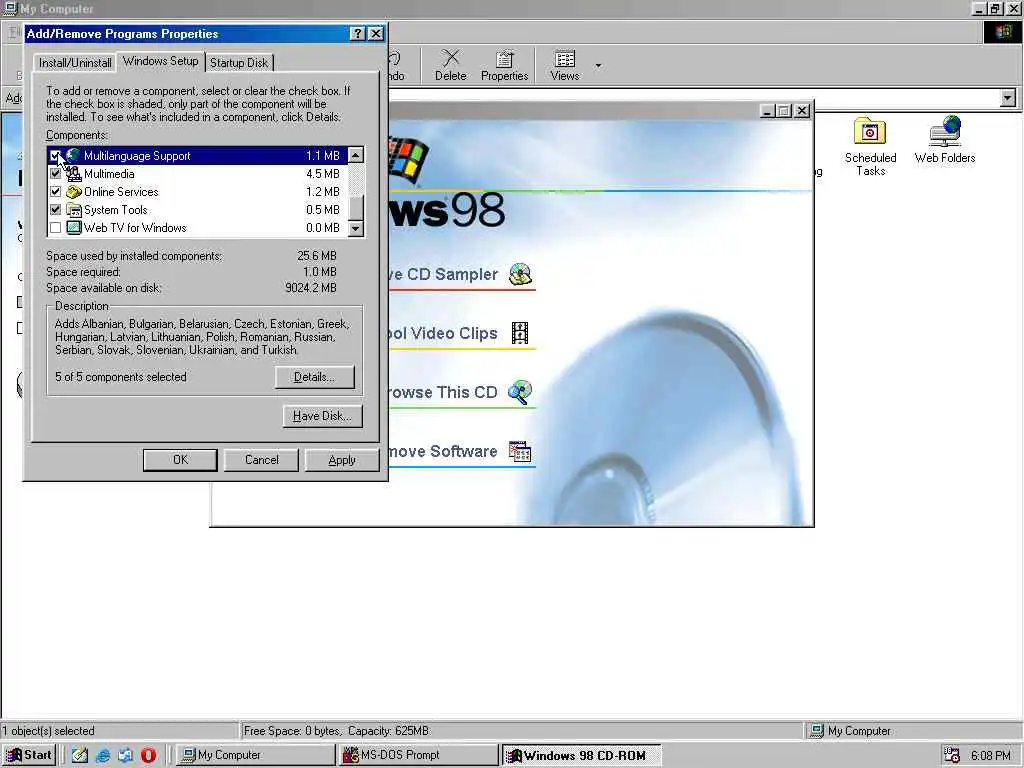Click the CD Sampler disc icon

(x=520, y=274)
